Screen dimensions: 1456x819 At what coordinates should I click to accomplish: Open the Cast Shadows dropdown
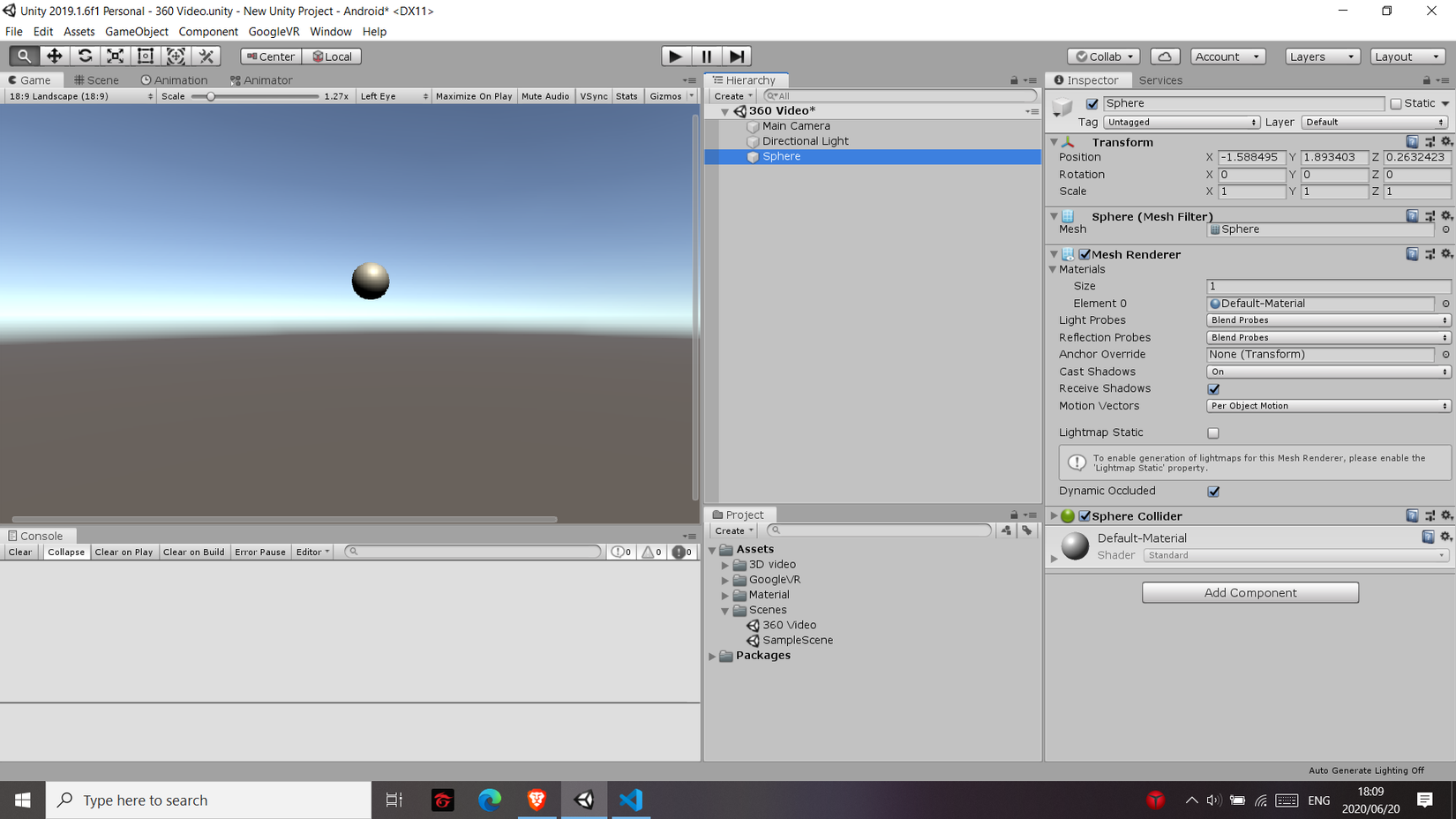(x=1327, y=372)
